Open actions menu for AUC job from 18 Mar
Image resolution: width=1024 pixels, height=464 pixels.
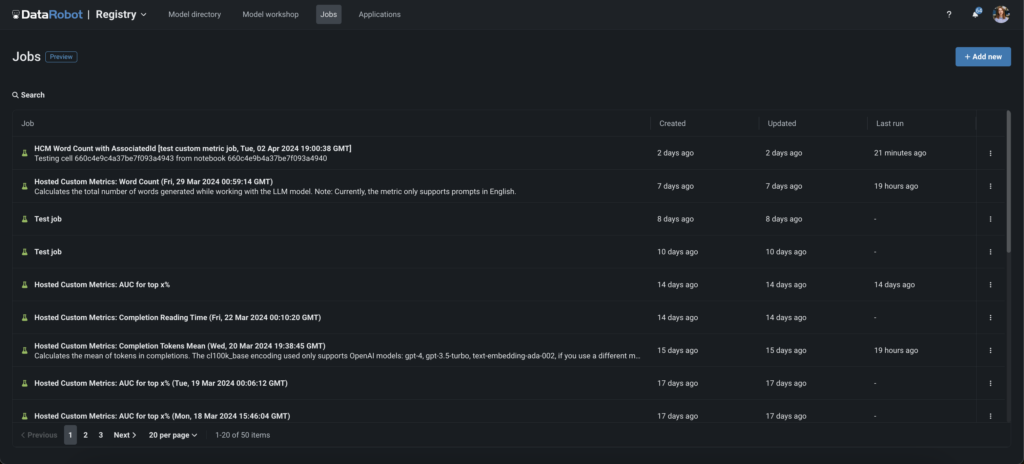pos(990,416)
